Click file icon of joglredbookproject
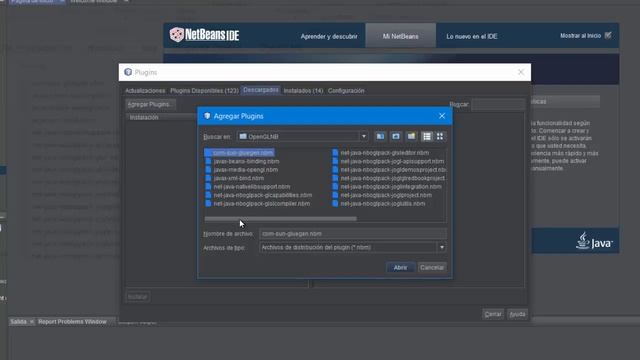This screenshot has height=360, width=640. (335, 178)
